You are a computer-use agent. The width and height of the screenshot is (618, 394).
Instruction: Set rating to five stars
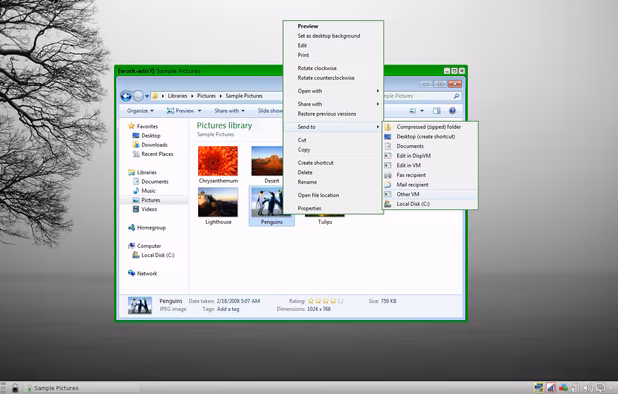point(341,301)
